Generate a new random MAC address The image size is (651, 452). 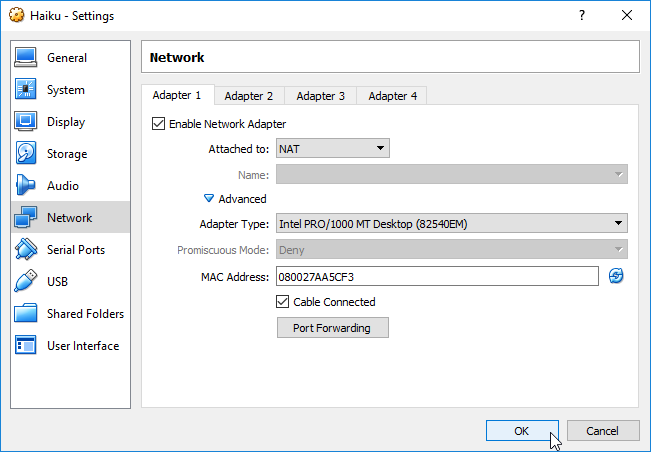pyautogui.click(x=616, y=276)
